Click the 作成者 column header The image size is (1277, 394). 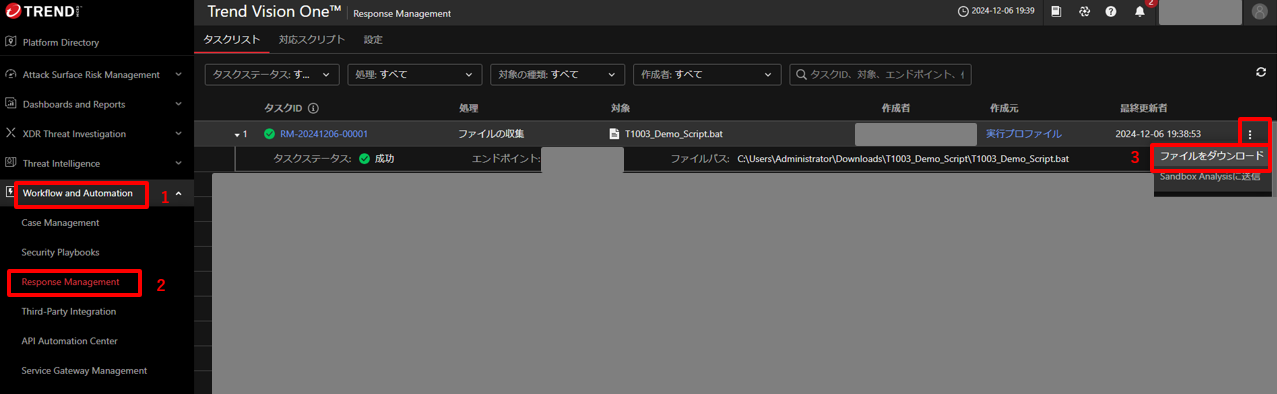click(x=896, y=108)
